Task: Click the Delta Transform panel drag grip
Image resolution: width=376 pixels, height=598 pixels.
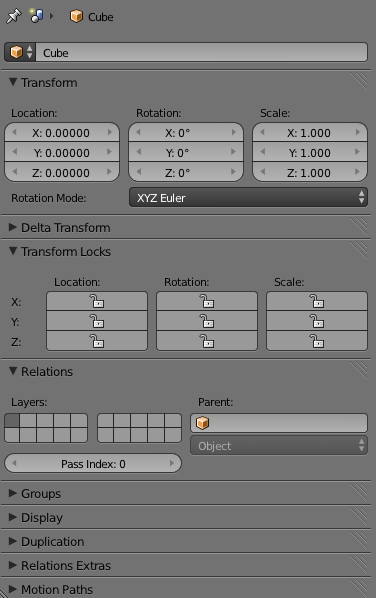Action: click(x=359, y=226)
